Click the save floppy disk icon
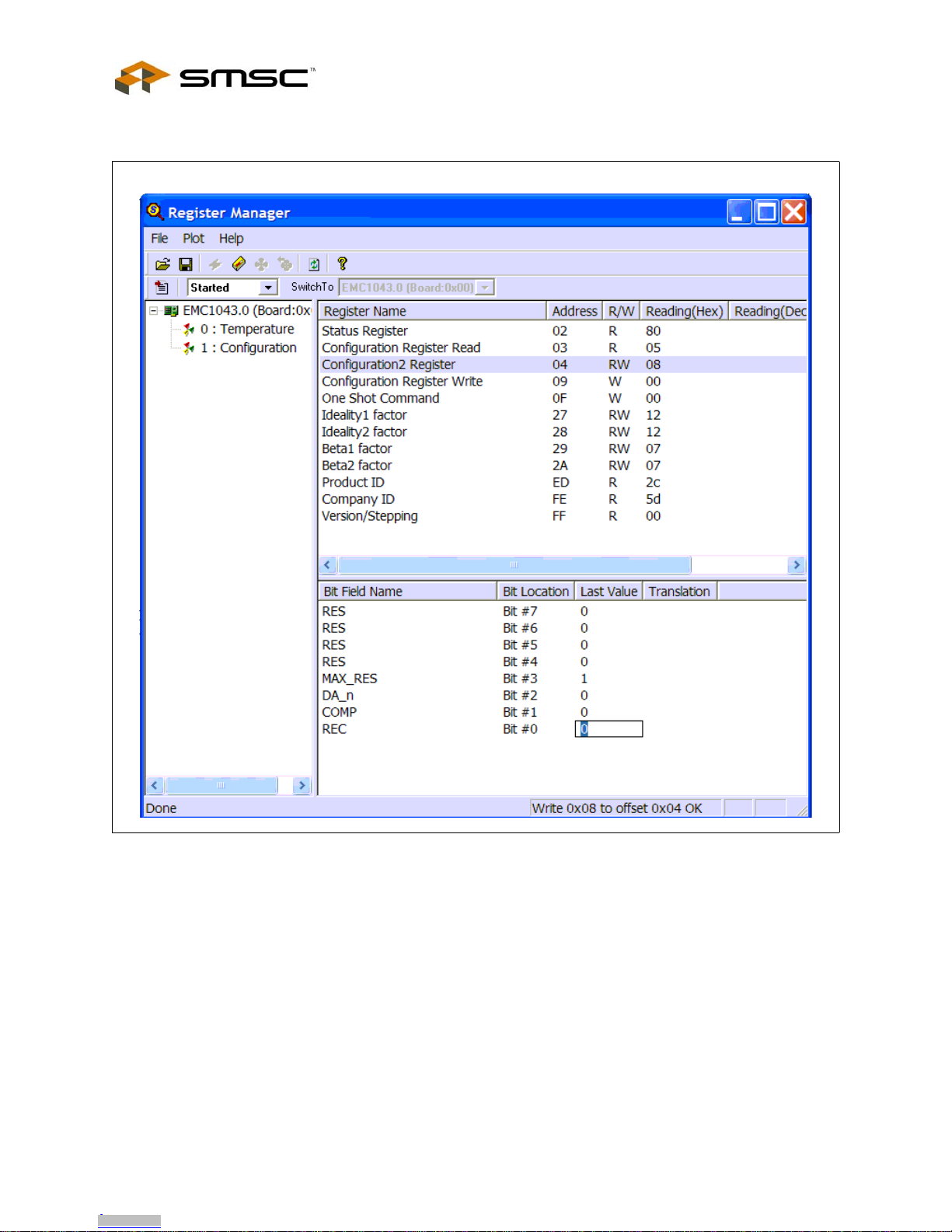The width and height of the screenshot is (952, 1232). tap(186, 264)
